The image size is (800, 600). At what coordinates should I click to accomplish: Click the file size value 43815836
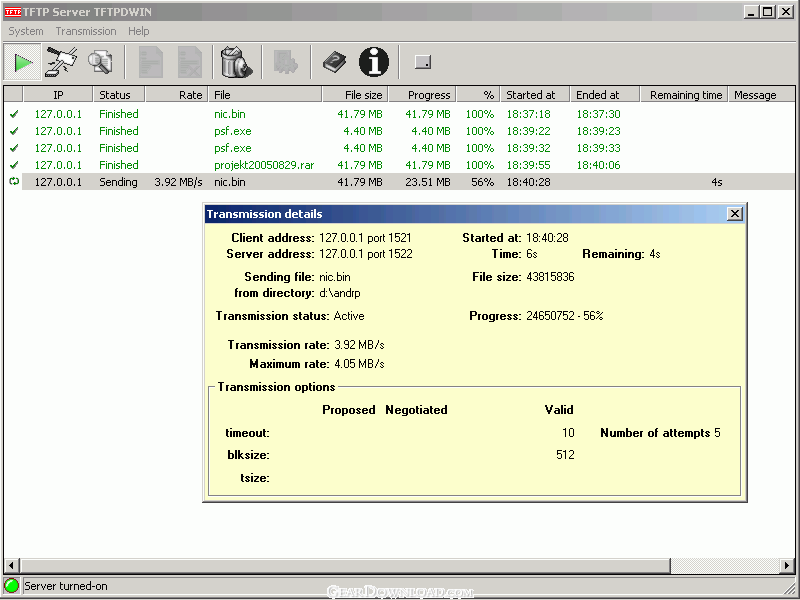pos(550,277)
